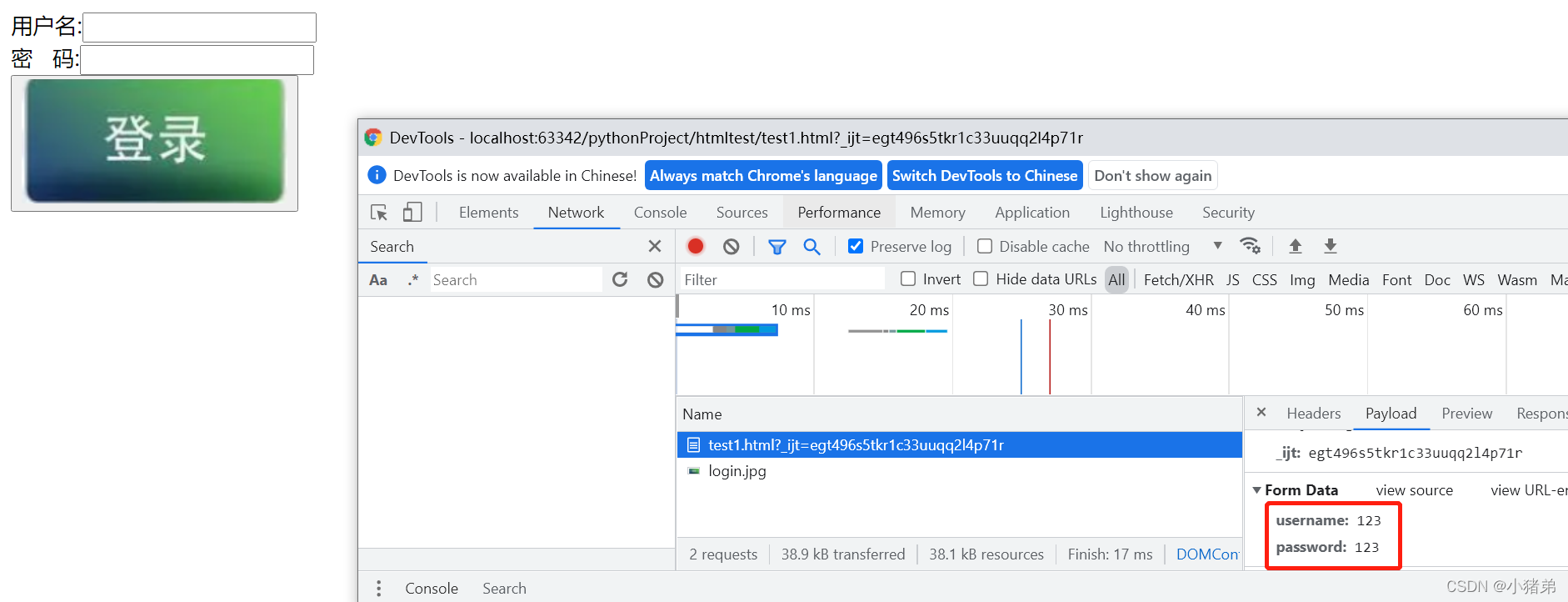The image size is (1568, 602).
Task: Open the Security tab
Action: [x=1228, y=213]
